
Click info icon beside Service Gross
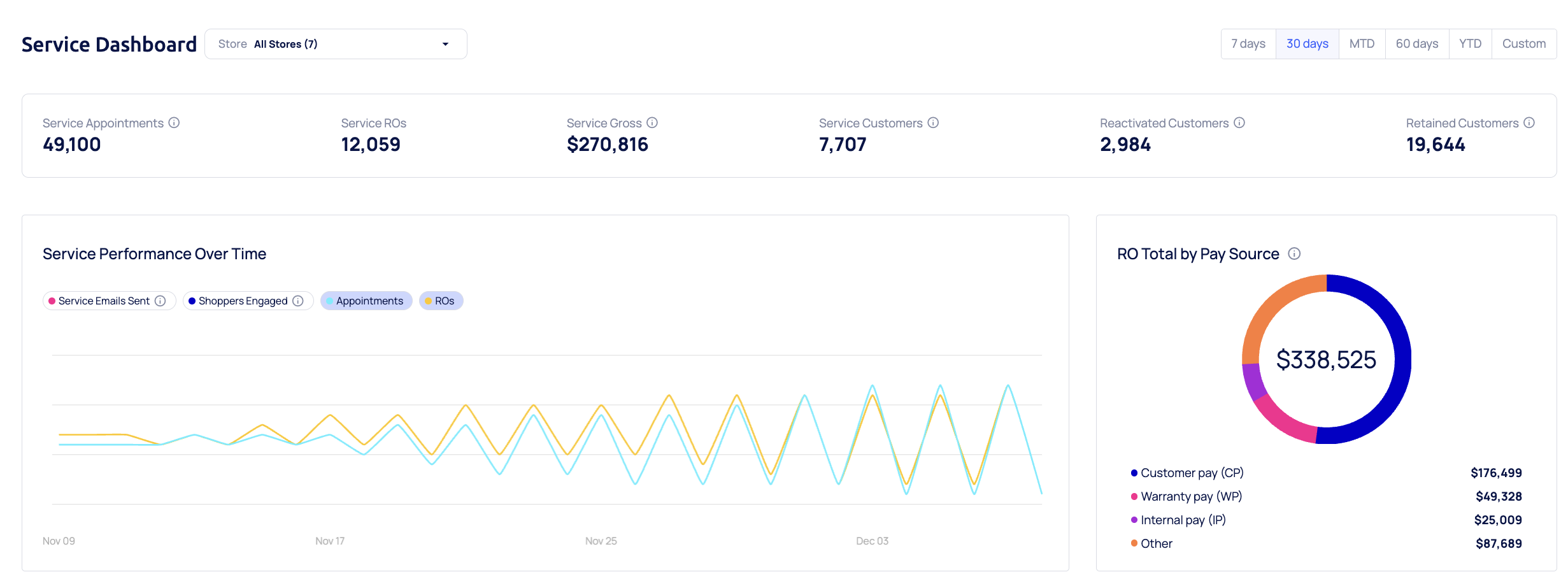point(652,123)
